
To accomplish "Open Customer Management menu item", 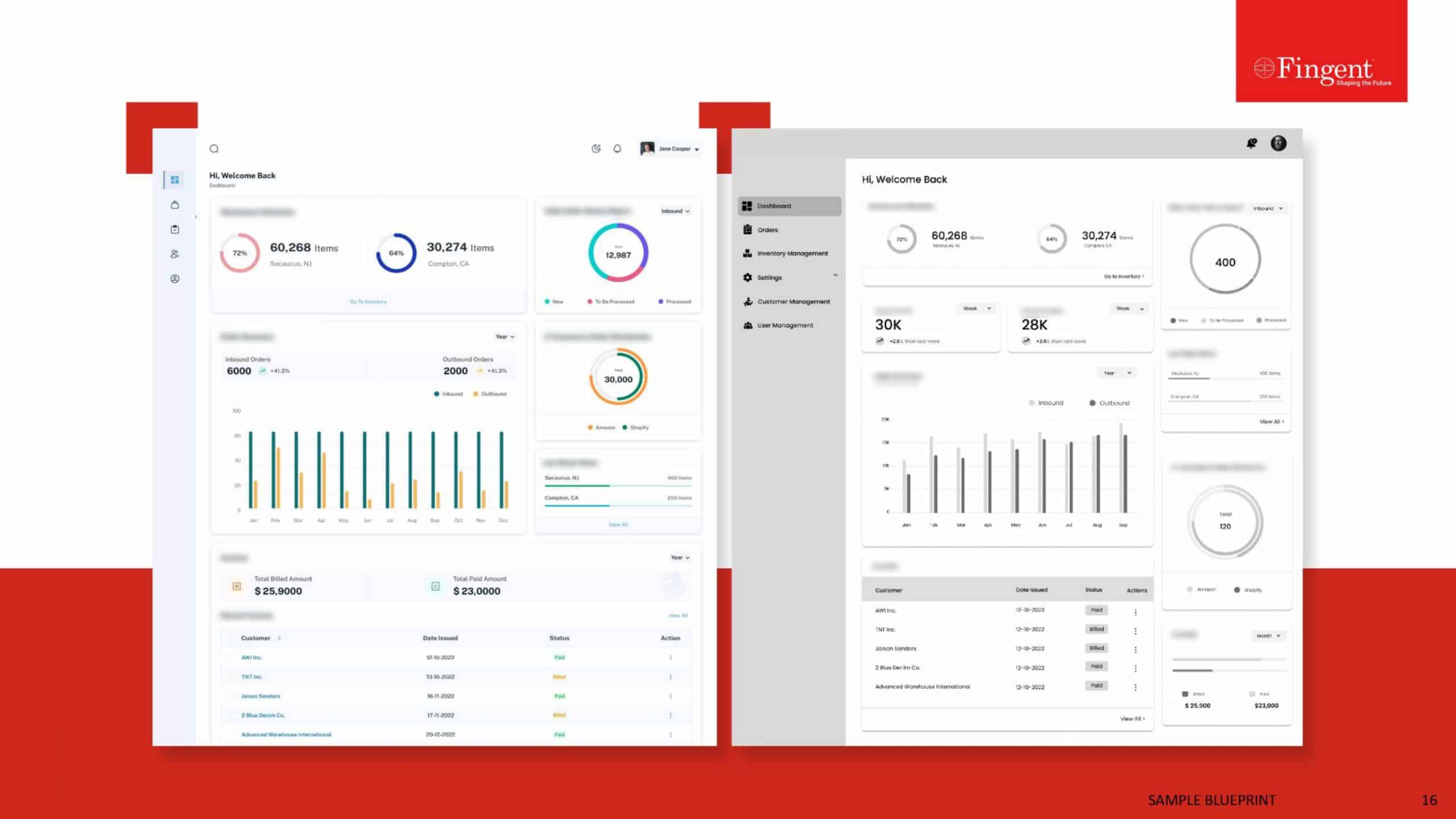I will 793,301.
